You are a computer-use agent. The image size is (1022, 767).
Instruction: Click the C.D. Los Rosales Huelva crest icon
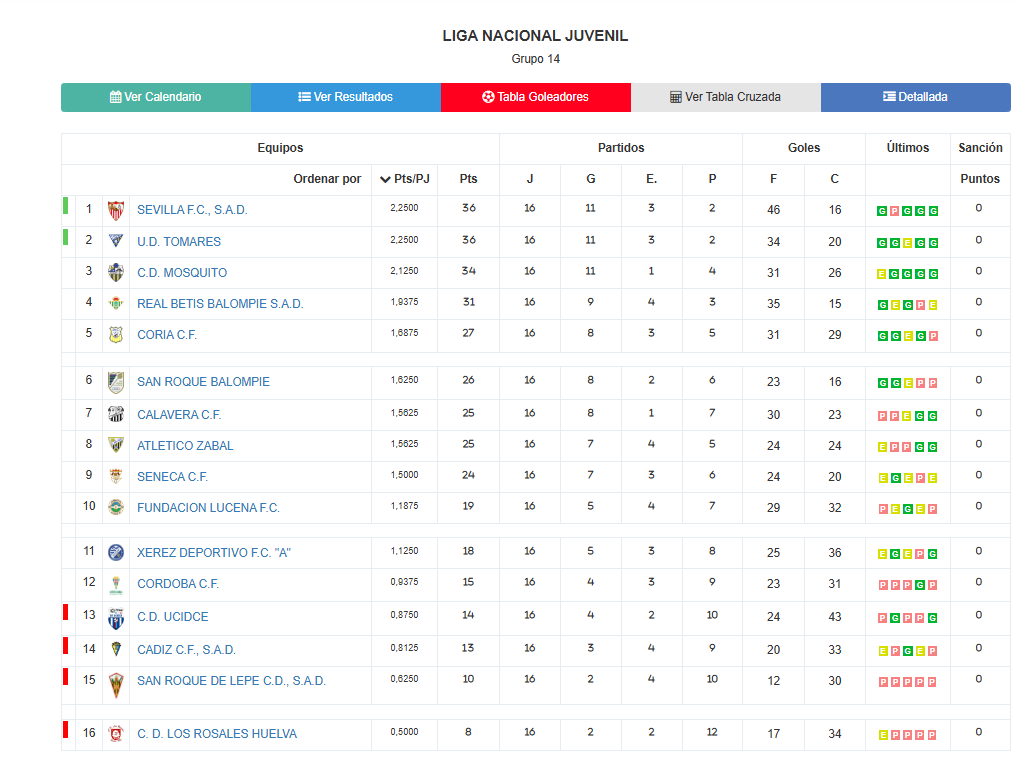[x=116, y=734]
